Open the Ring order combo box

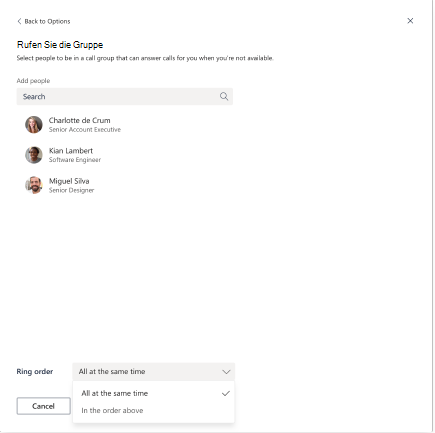pyautogui.click(x=154, y=372)
